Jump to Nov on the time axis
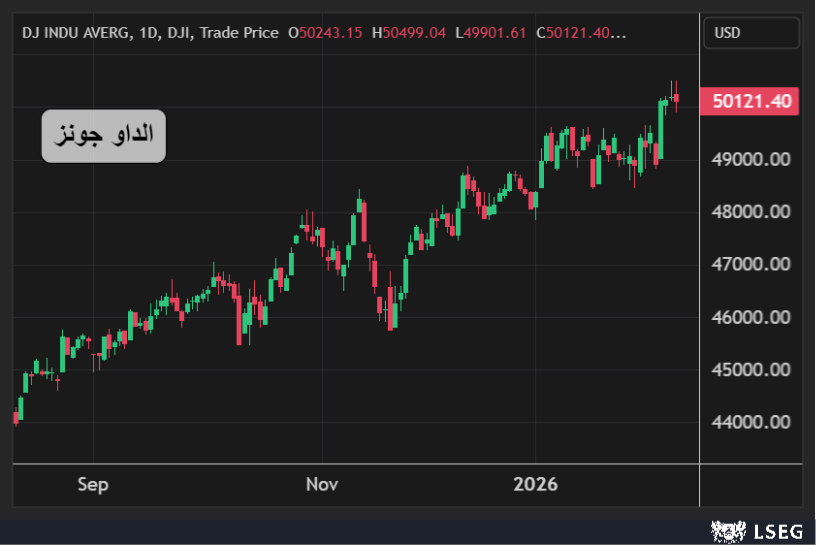 click(x=322, y=485)
